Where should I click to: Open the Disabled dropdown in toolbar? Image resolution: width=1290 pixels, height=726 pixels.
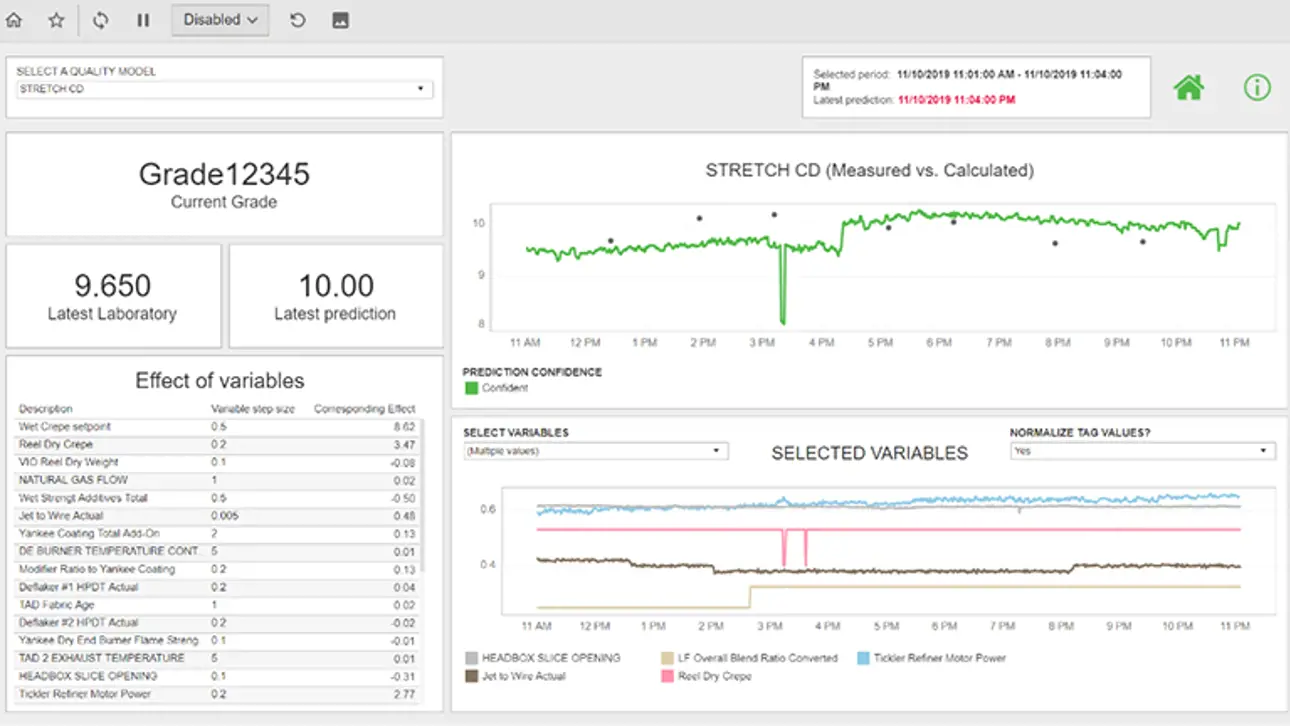click(x=220, y=20)
